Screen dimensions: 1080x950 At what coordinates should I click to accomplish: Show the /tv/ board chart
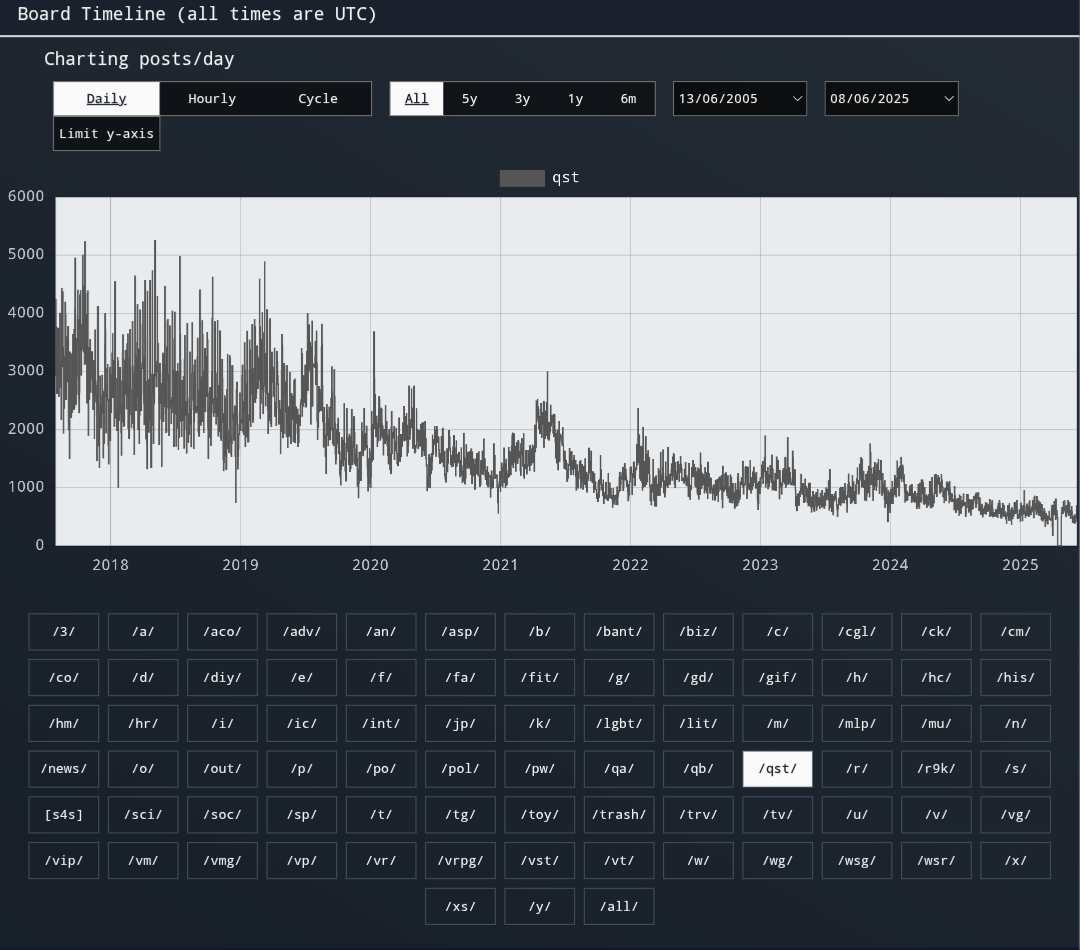point(778,815)
